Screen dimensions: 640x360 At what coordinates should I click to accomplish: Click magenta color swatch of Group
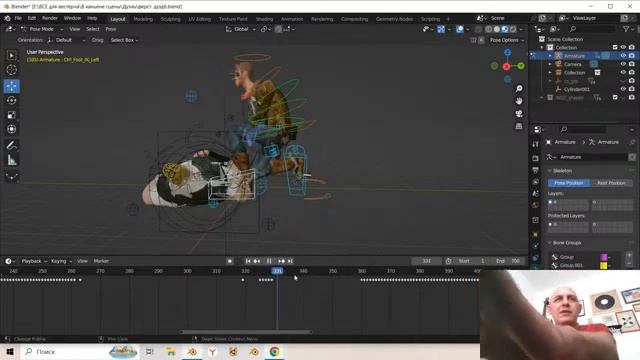point(604,257)
